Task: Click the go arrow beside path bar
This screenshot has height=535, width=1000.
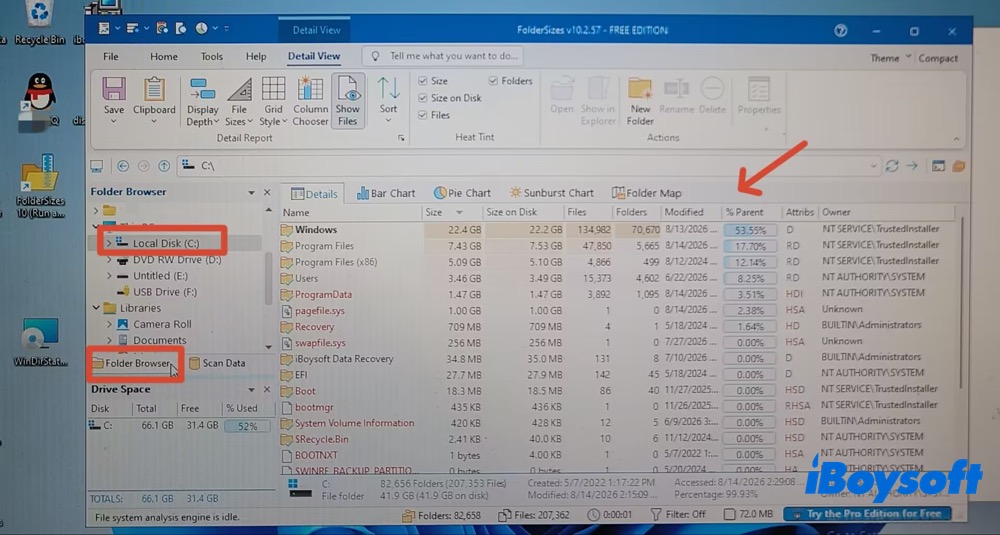Action: [912, 166]
